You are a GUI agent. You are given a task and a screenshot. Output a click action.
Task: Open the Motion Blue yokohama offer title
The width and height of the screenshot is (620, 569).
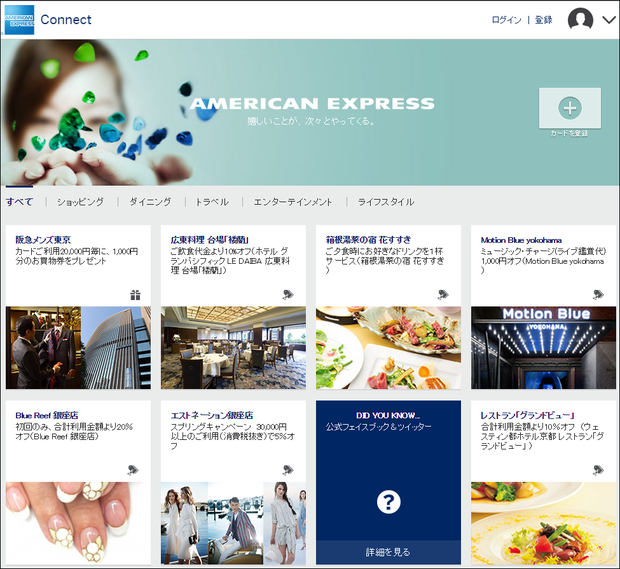click(521, 240)
